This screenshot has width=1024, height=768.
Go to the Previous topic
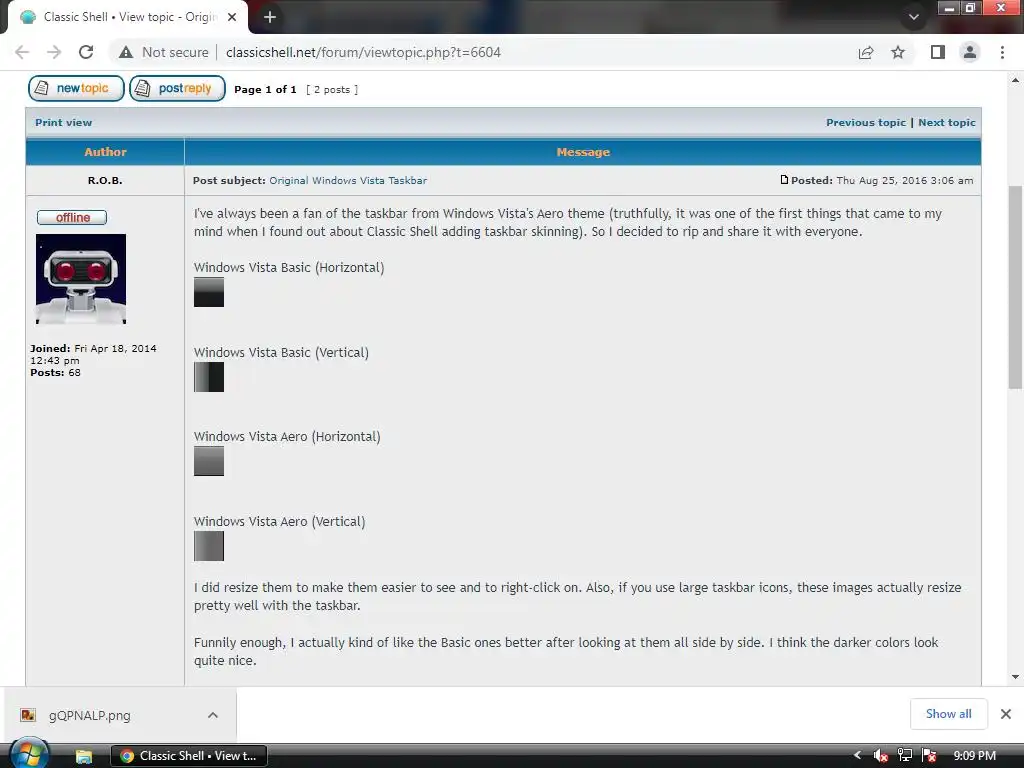866,123
